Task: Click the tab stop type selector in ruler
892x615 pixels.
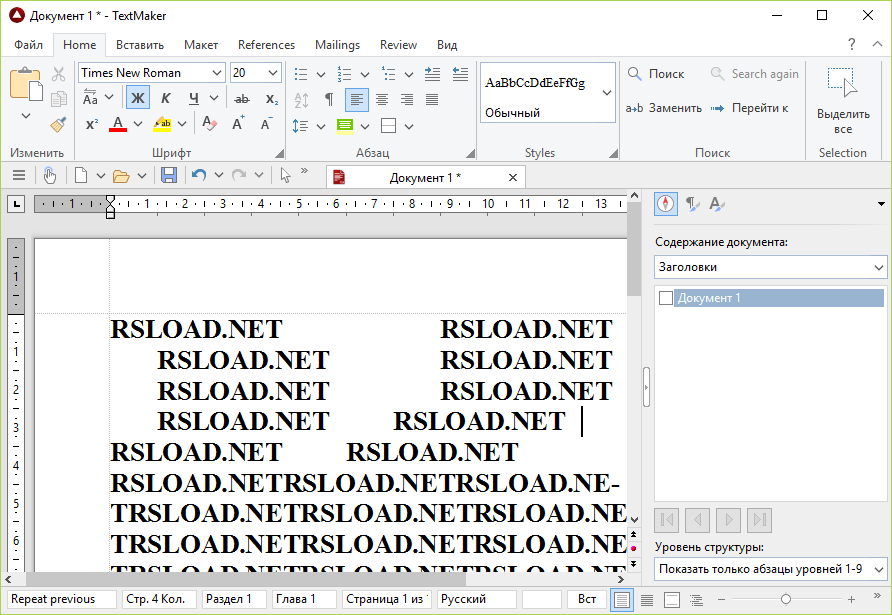Action: [16, 204]
